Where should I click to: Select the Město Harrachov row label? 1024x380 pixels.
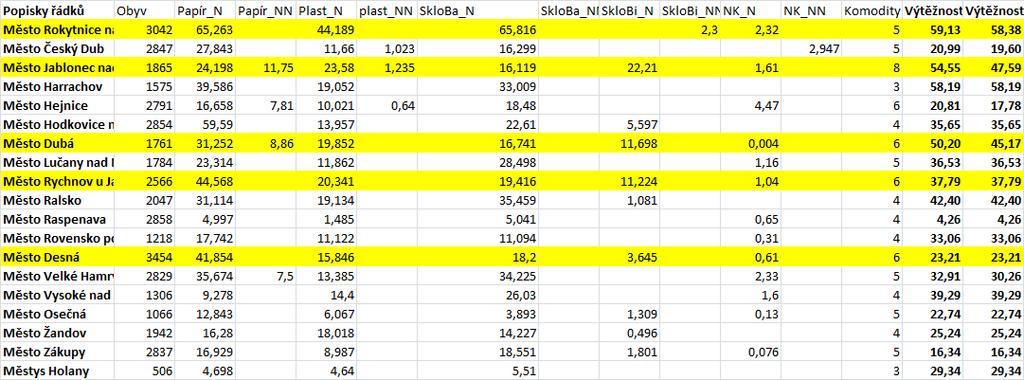57,86
